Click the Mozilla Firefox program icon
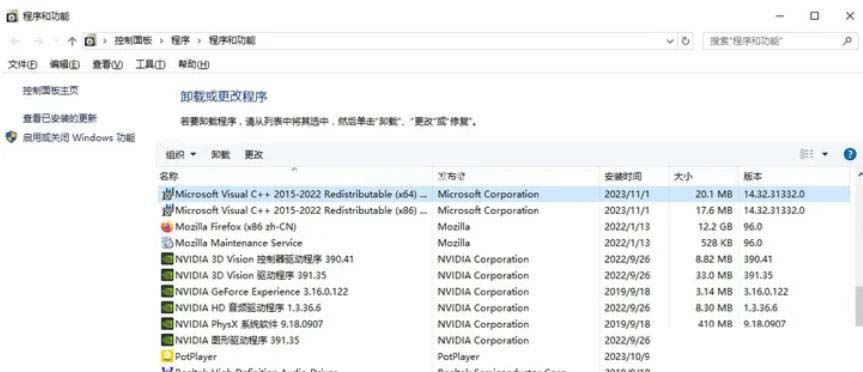This screenshot has height=372, width=863. (x=167, y=227)
